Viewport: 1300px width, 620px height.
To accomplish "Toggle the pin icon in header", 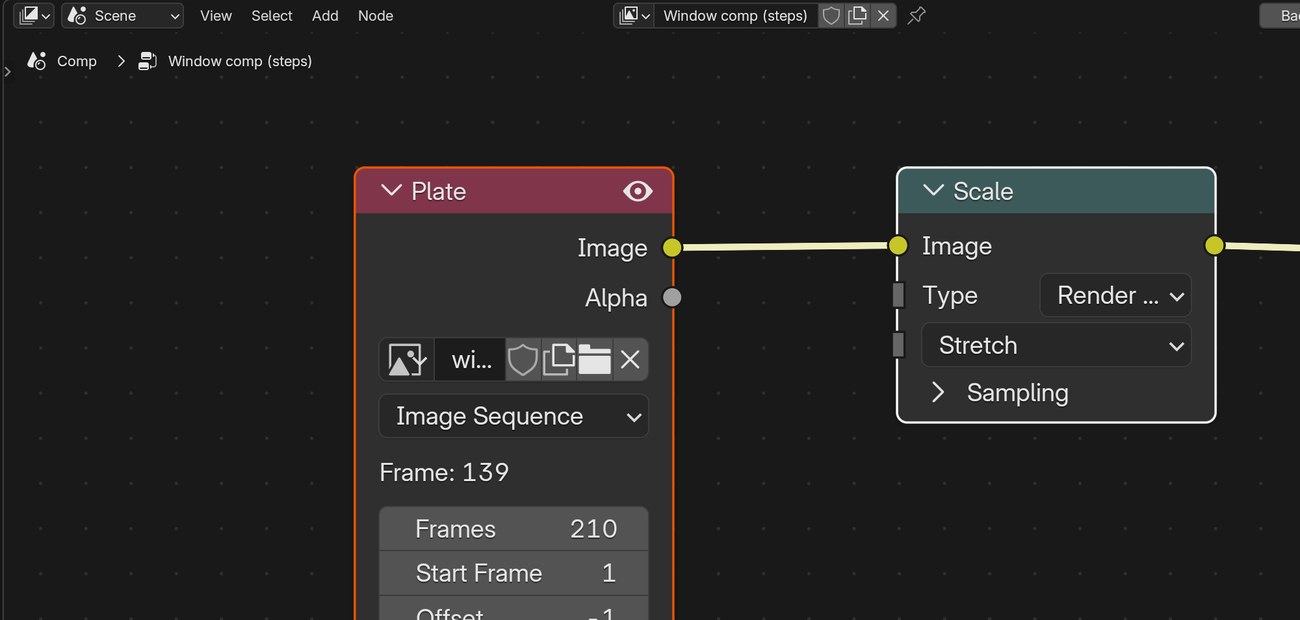I will point(916,15).
